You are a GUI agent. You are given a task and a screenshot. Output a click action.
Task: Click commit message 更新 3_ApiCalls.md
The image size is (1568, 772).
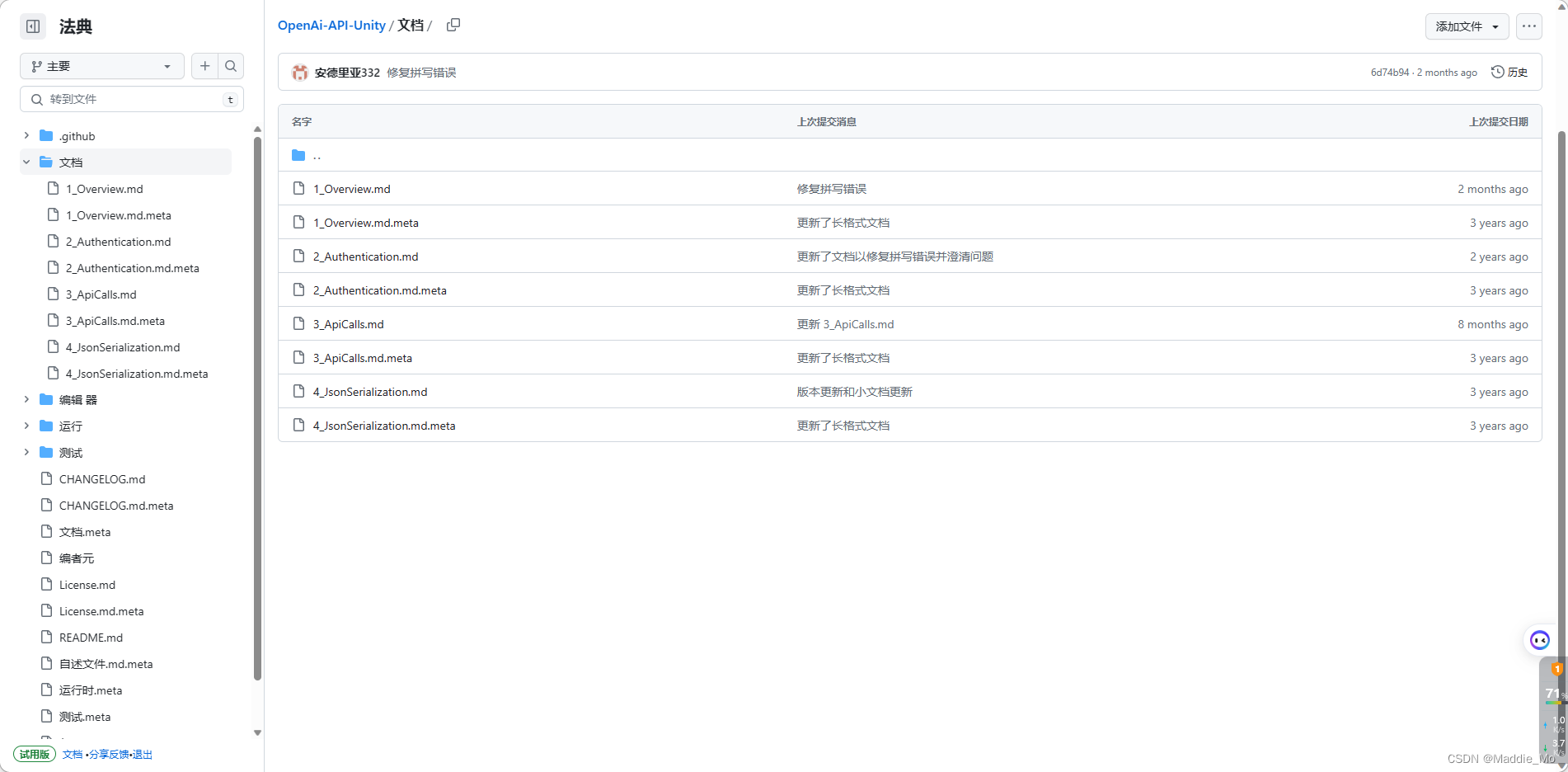[x=845, y=324]
